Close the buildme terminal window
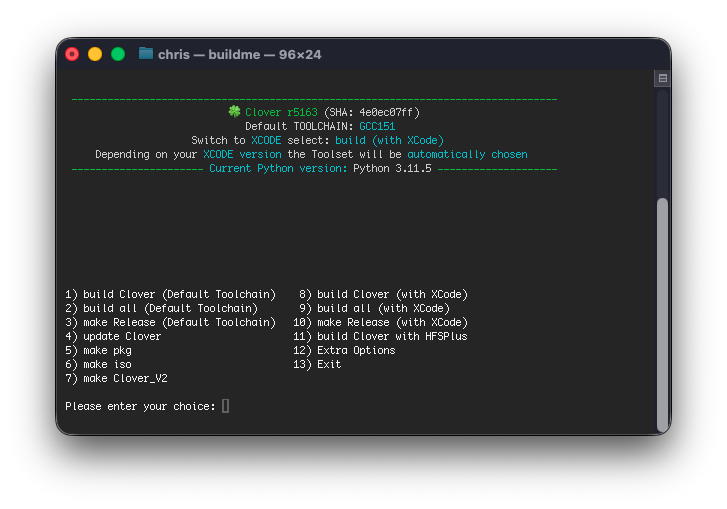The image size is (727, 509). 72,54
